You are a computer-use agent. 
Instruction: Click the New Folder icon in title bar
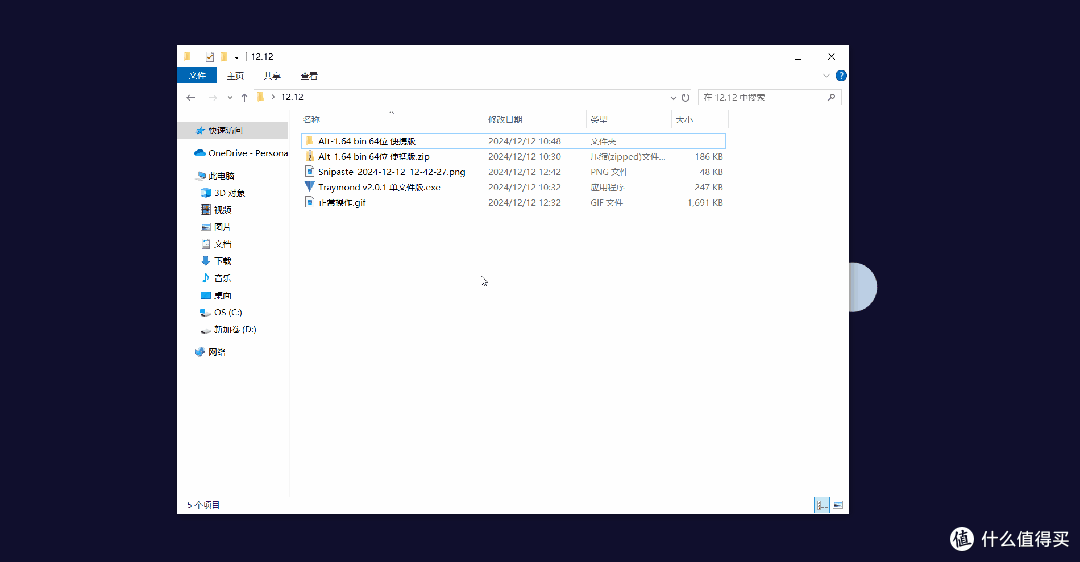coord(224,57)
